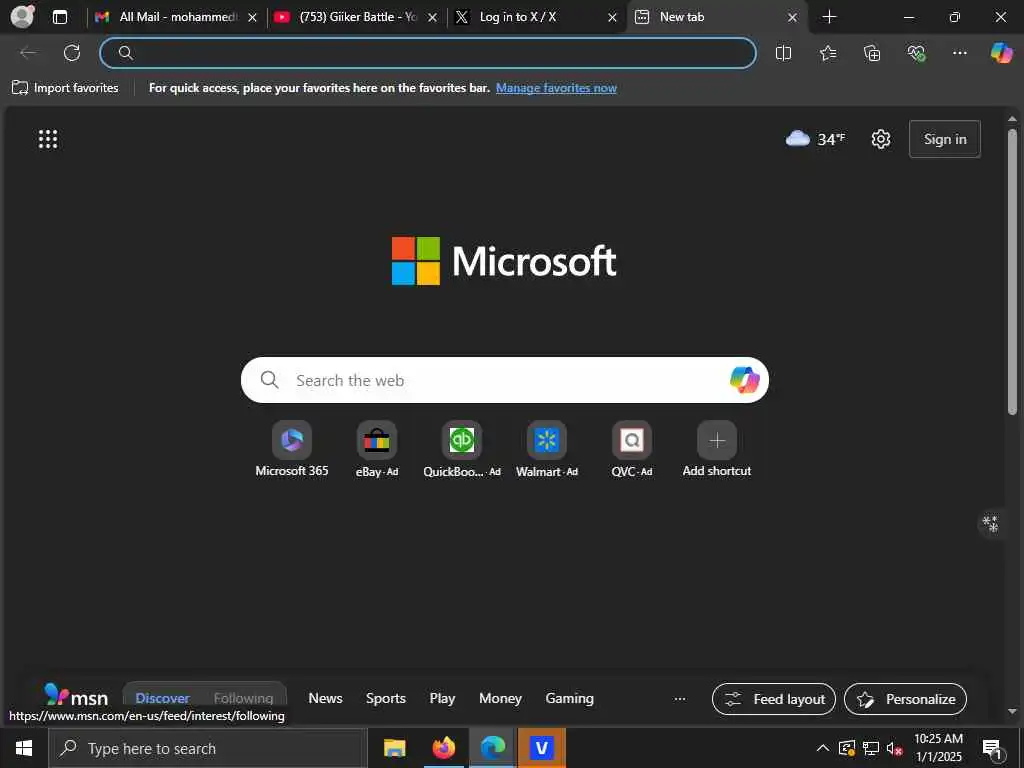Open the Collections icon
1024x768 pixels.
click(x=872, y=53)
